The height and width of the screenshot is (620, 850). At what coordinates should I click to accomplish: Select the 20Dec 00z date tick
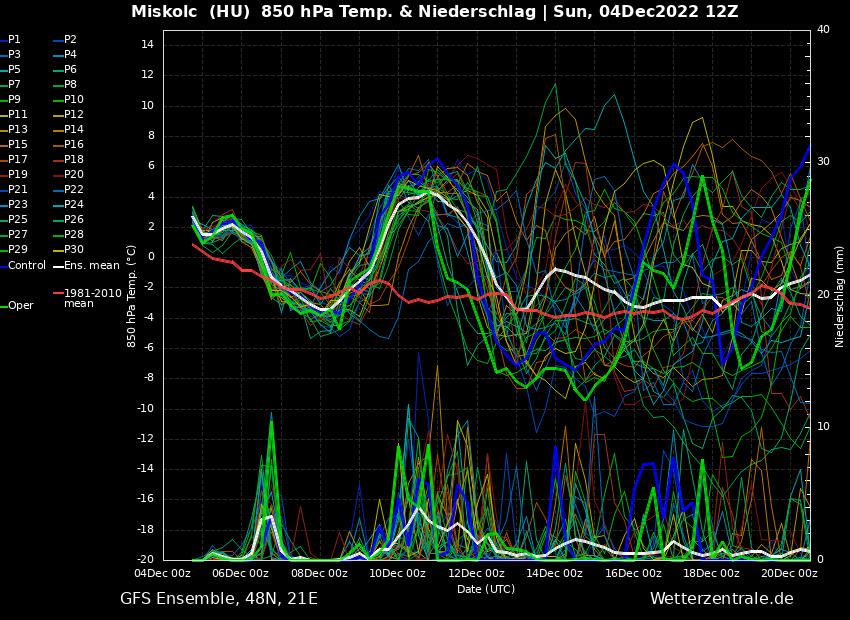(x=789, y=574)
